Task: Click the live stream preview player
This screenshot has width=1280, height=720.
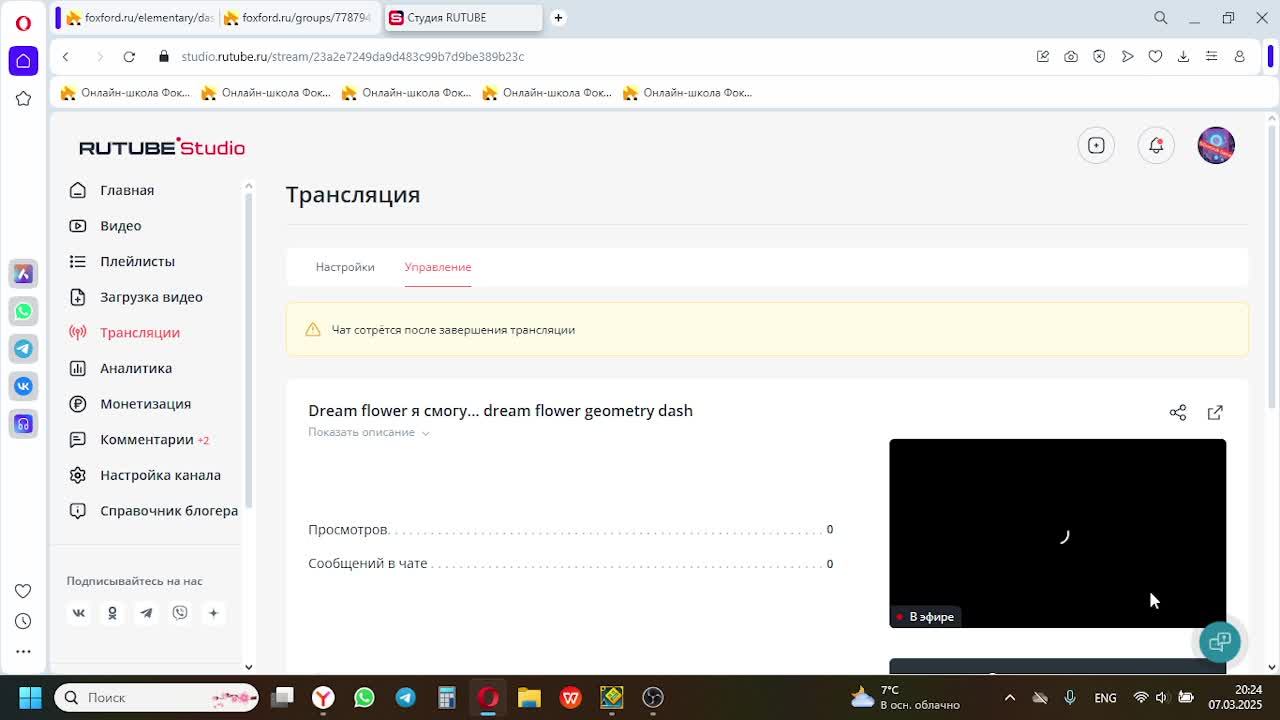Action: point(1057,533)
